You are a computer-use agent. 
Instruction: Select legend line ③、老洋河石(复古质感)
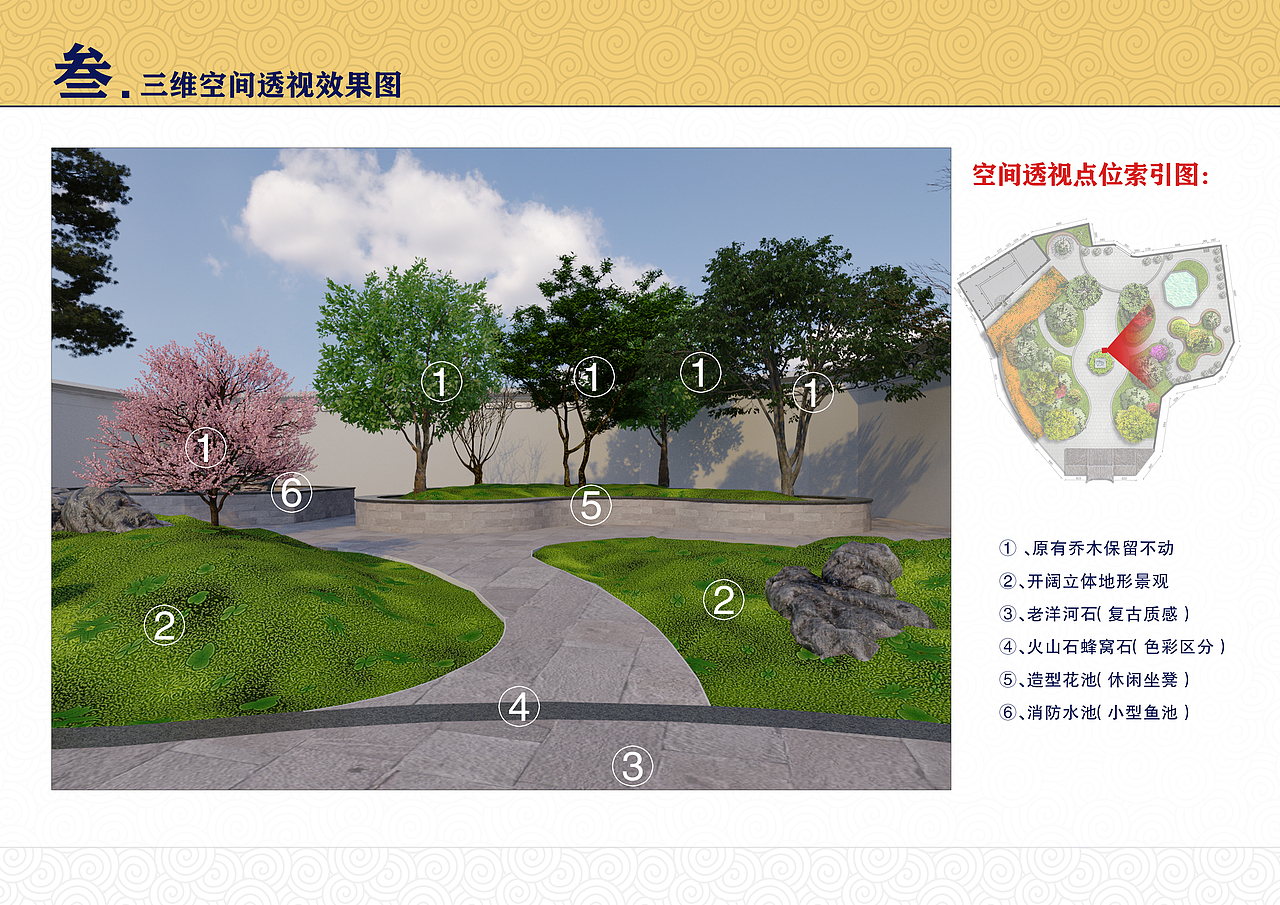[x=1095, y=614]
